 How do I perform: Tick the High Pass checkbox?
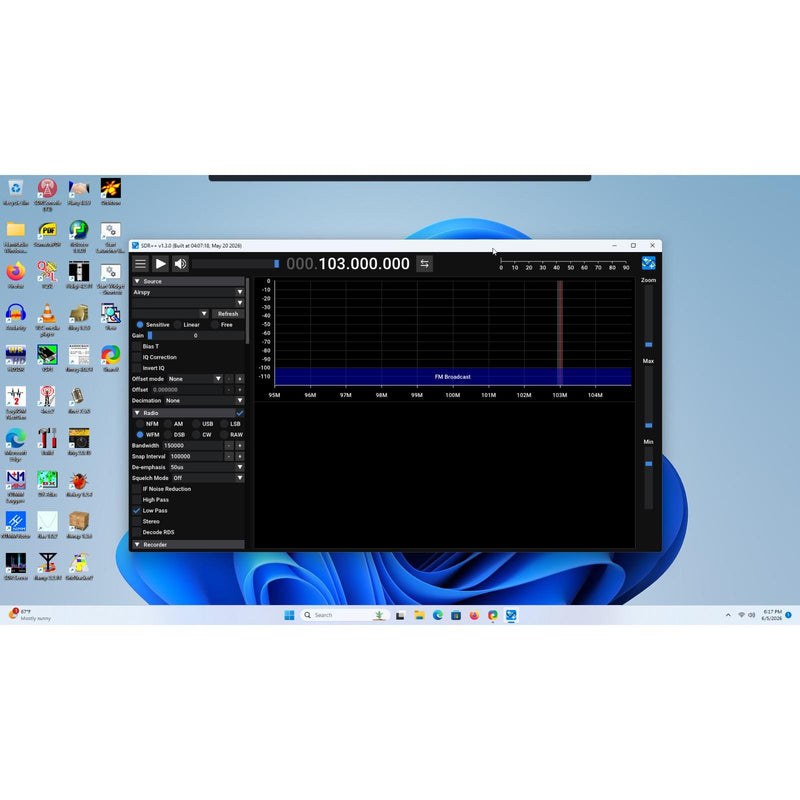click(137, 499)
